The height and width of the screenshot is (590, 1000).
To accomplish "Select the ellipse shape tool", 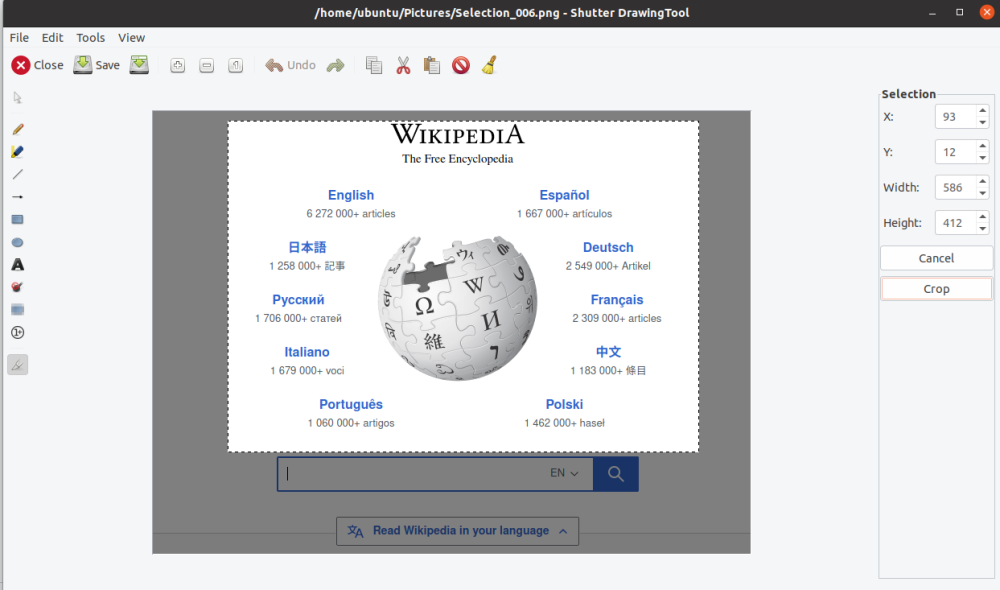I will (x=17, y=242).
